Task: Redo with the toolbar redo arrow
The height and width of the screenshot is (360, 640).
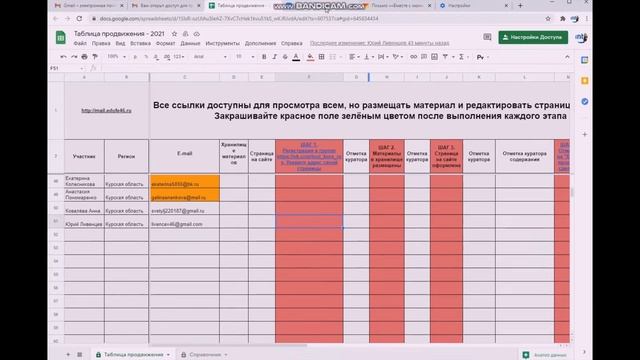Action: (74, 57)
